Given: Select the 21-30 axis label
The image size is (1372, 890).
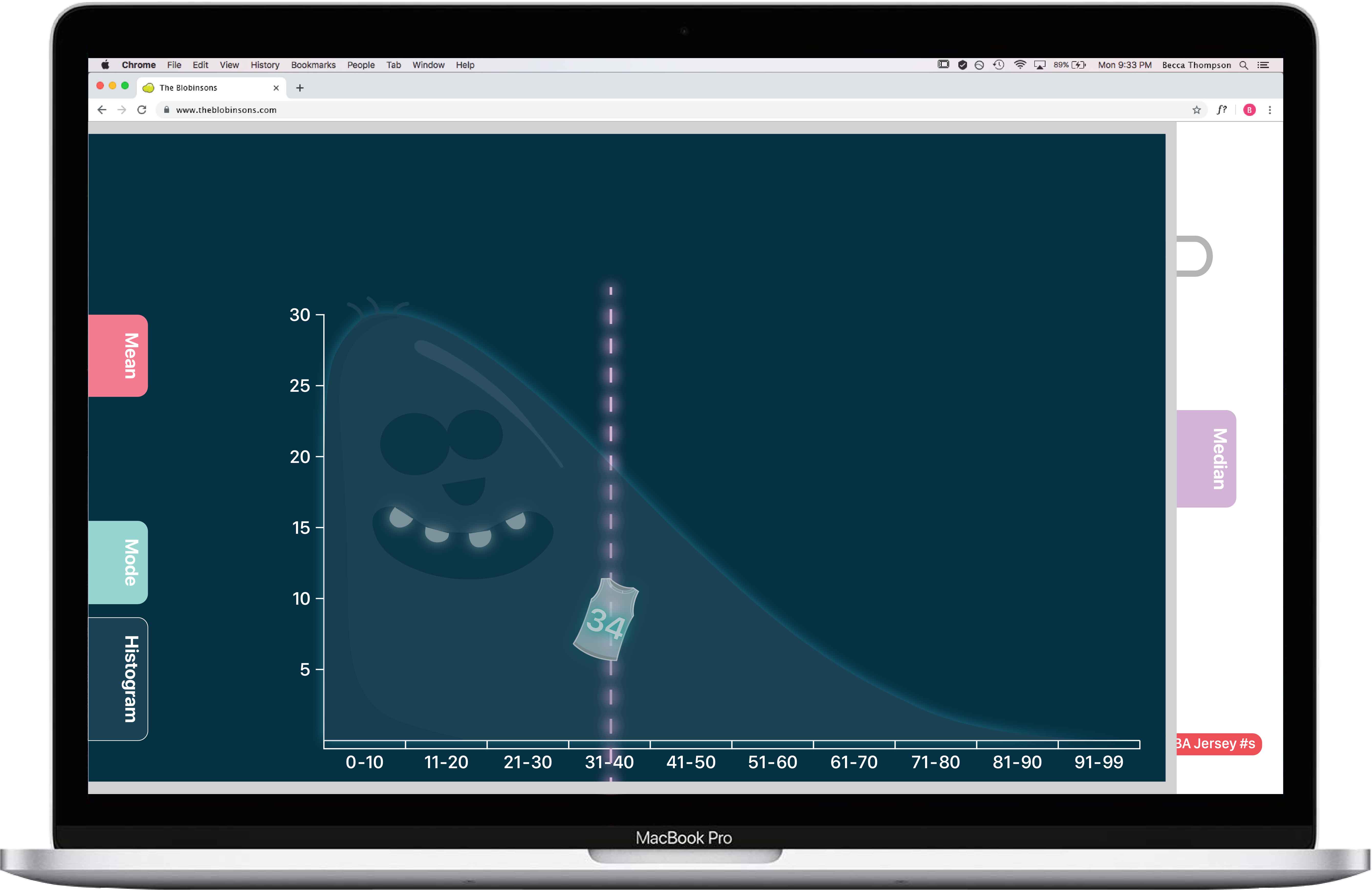Looking at the screenshot, I should tap(528, 762).
